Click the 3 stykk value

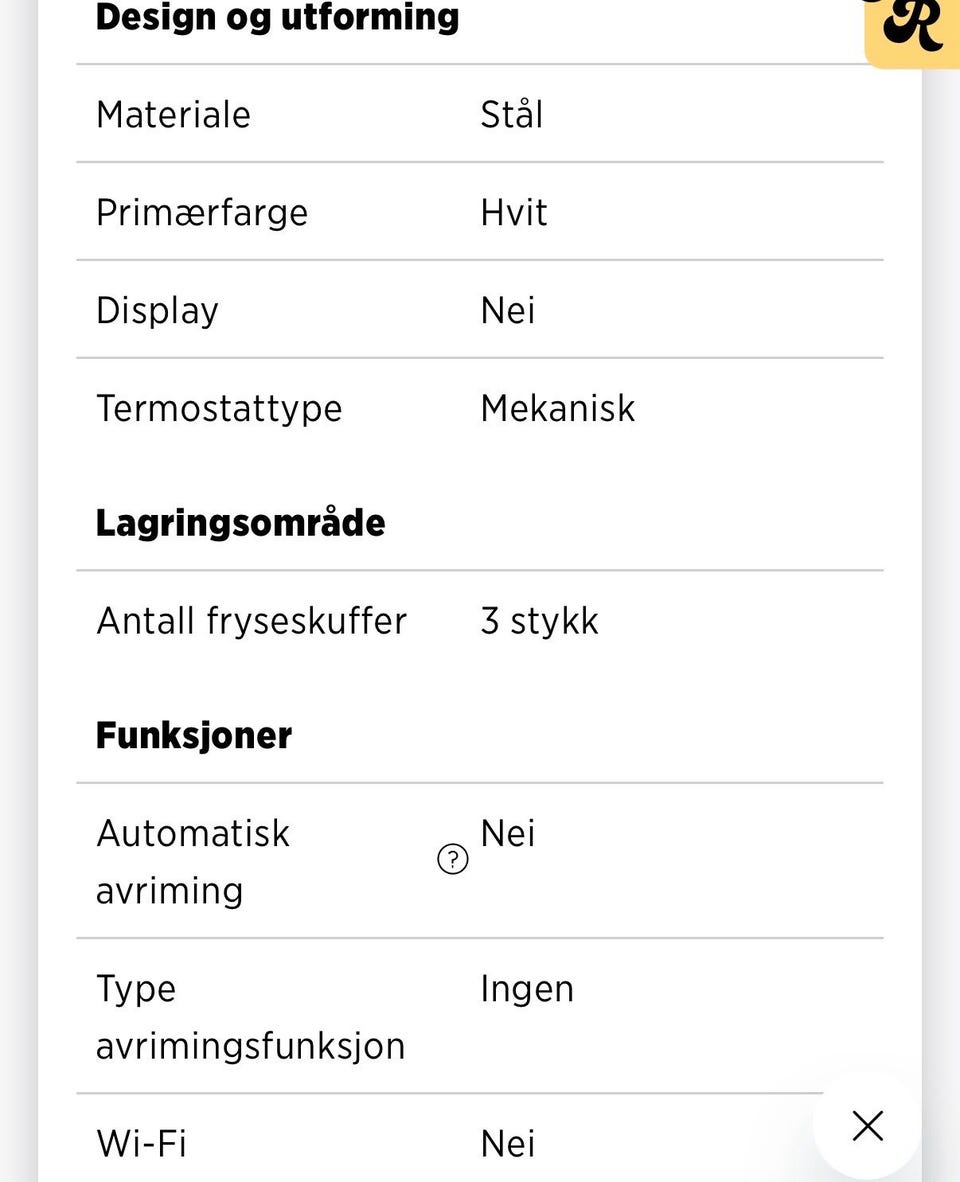coord(539,621)
